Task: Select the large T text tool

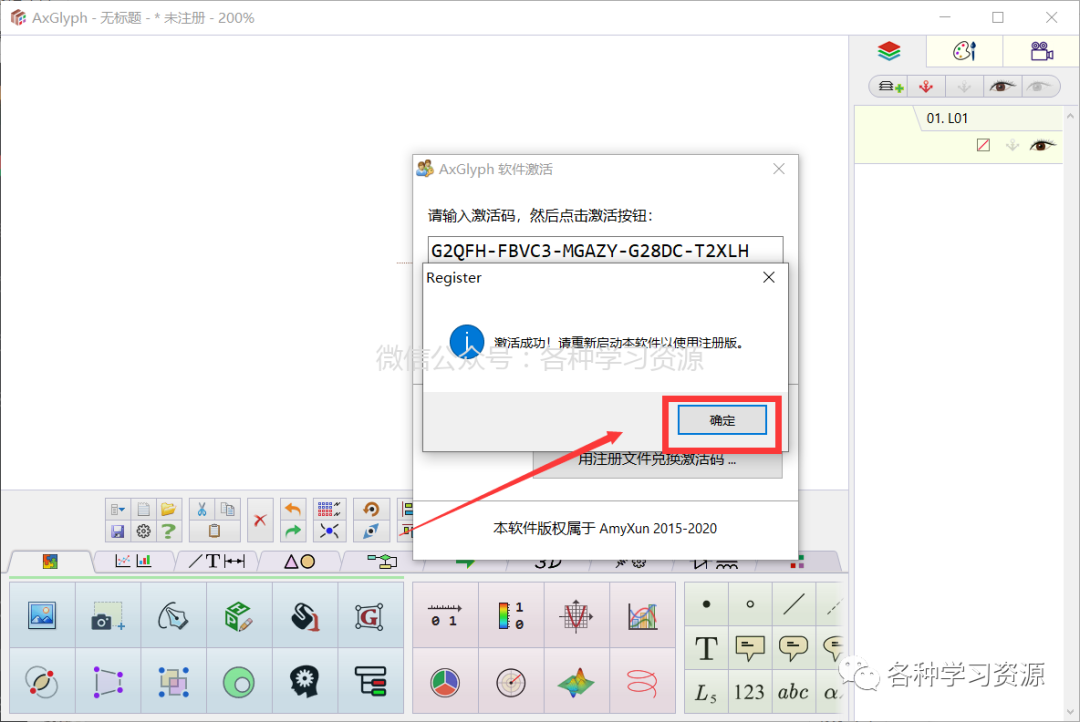Action: coord(706,648)
